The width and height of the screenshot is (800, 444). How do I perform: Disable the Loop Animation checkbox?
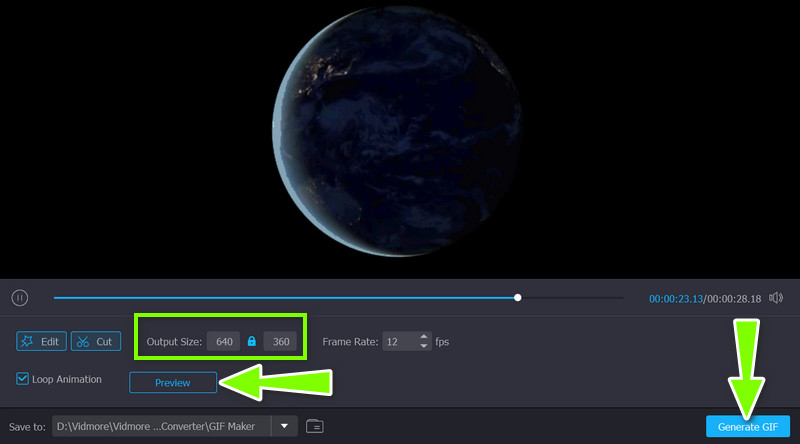tap(23, 379)
